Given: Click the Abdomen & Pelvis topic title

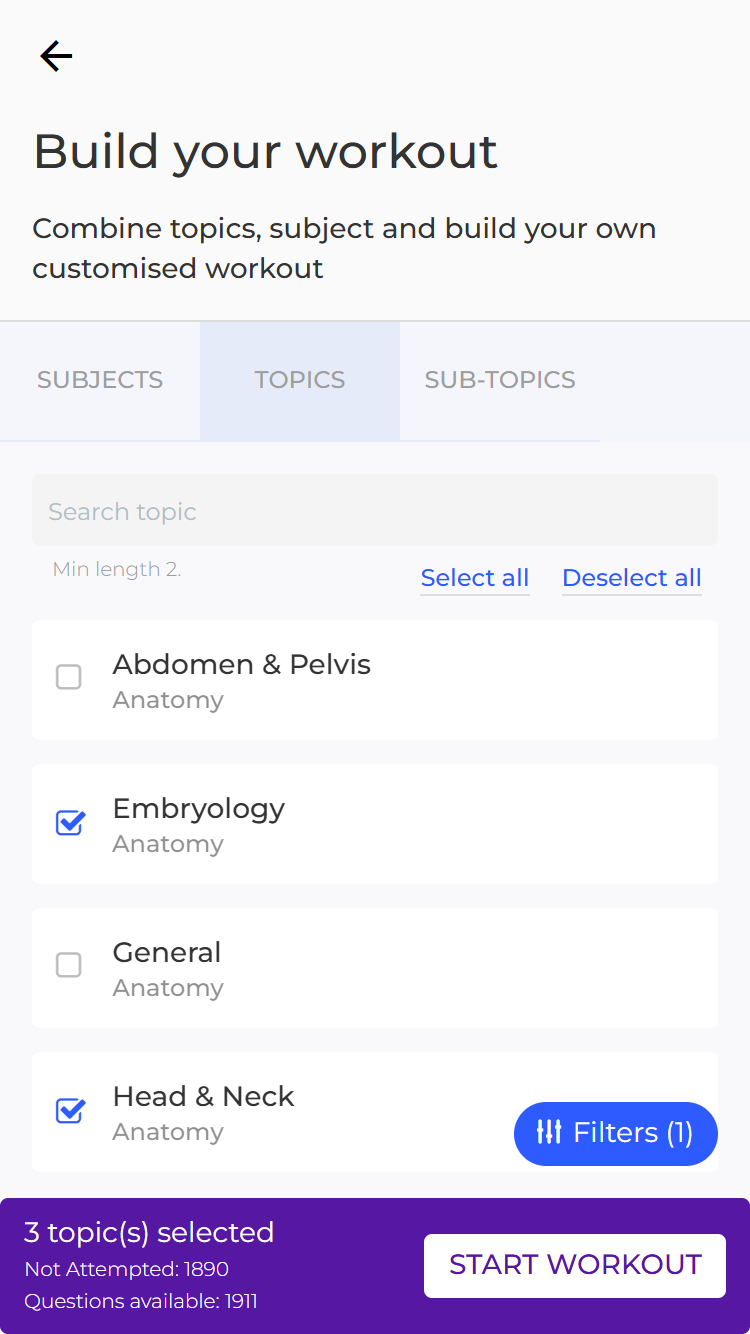Looking at the screenshot, I should [241, 665].
